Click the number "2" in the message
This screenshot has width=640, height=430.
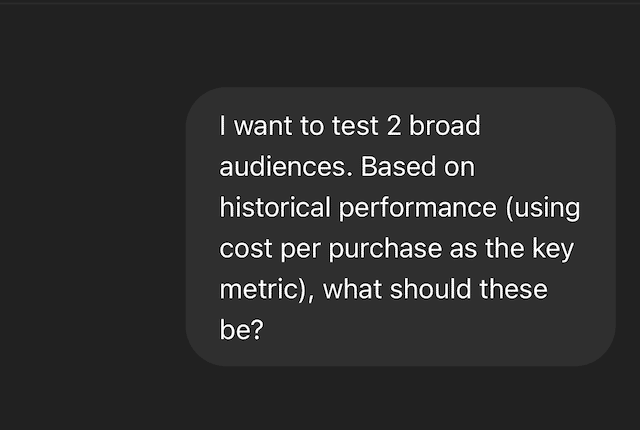(394, 126)
